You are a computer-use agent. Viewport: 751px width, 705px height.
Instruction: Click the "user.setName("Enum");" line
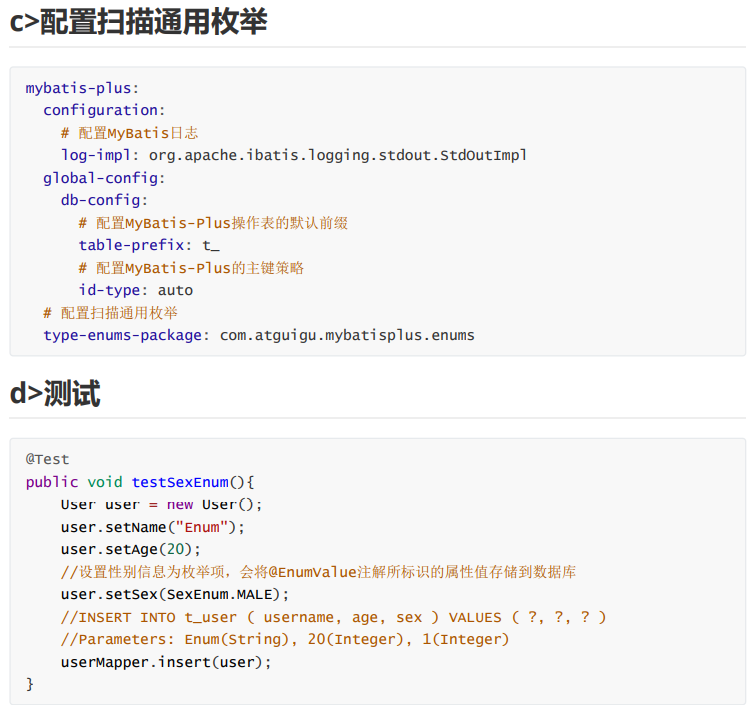[x=152, y=526]
